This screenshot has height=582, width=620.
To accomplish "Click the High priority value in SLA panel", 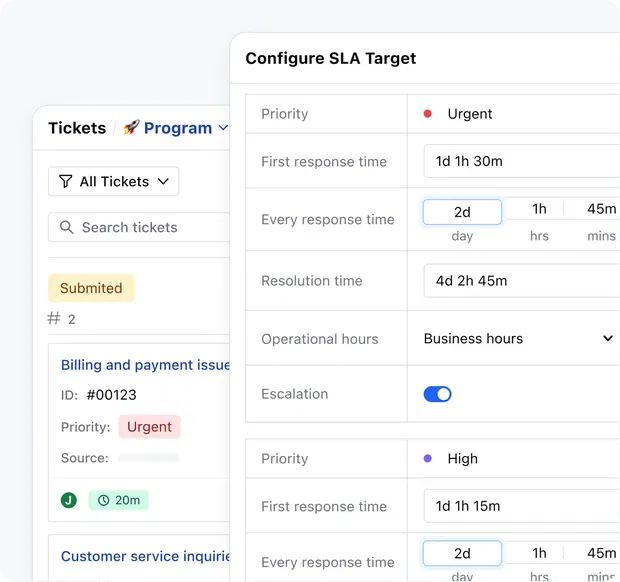I will click(462, 459).
